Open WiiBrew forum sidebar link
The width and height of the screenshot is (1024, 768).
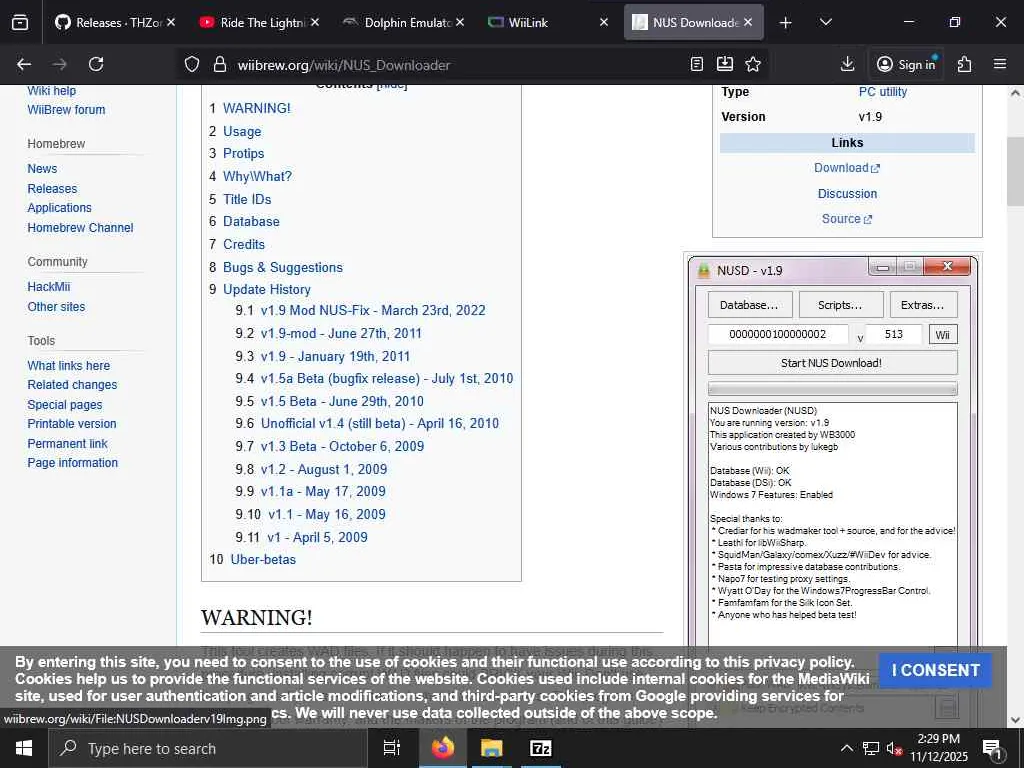click(x=66, y=110)
